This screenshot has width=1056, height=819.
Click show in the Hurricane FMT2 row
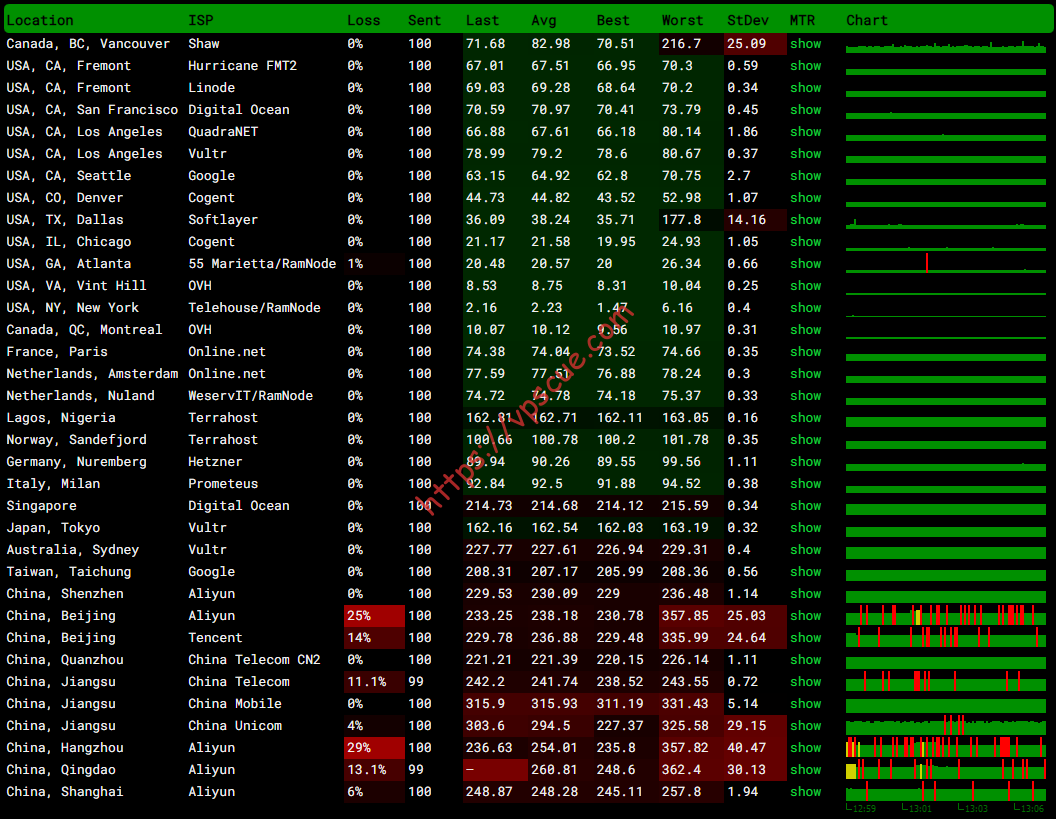[805, 66]
